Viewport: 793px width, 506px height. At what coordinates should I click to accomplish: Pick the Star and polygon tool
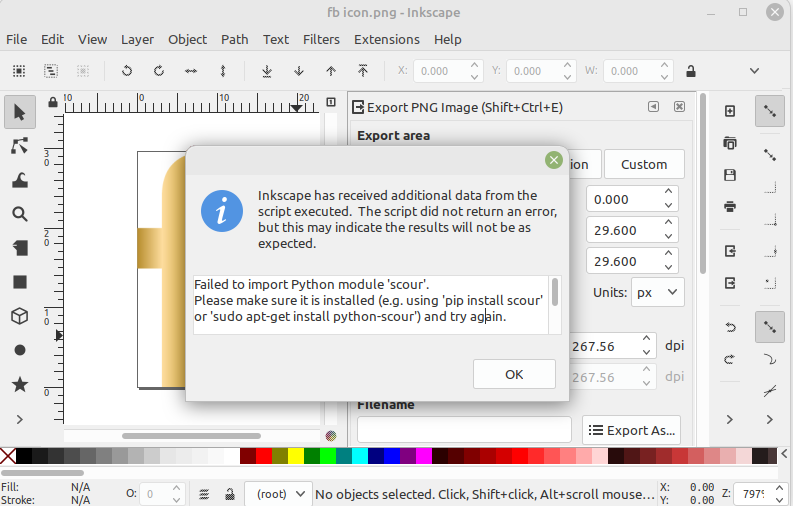click(19, 384)
